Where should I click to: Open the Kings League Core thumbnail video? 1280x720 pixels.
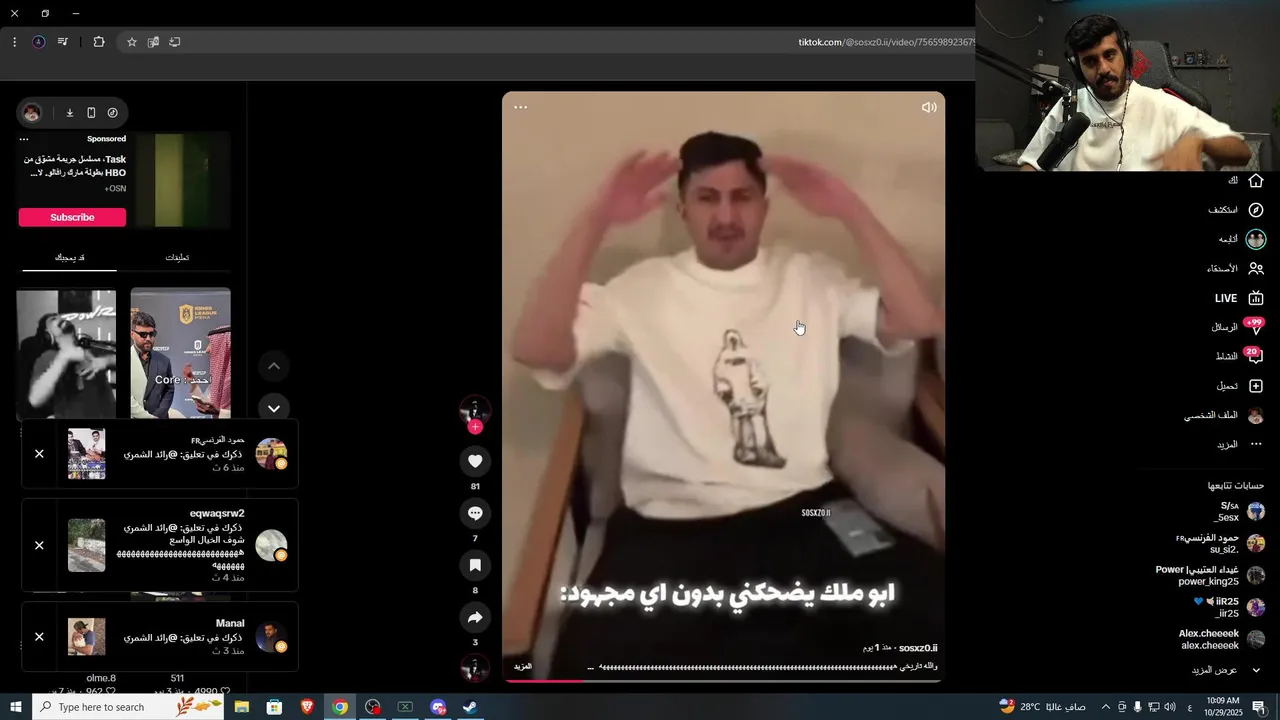point(181,354)
